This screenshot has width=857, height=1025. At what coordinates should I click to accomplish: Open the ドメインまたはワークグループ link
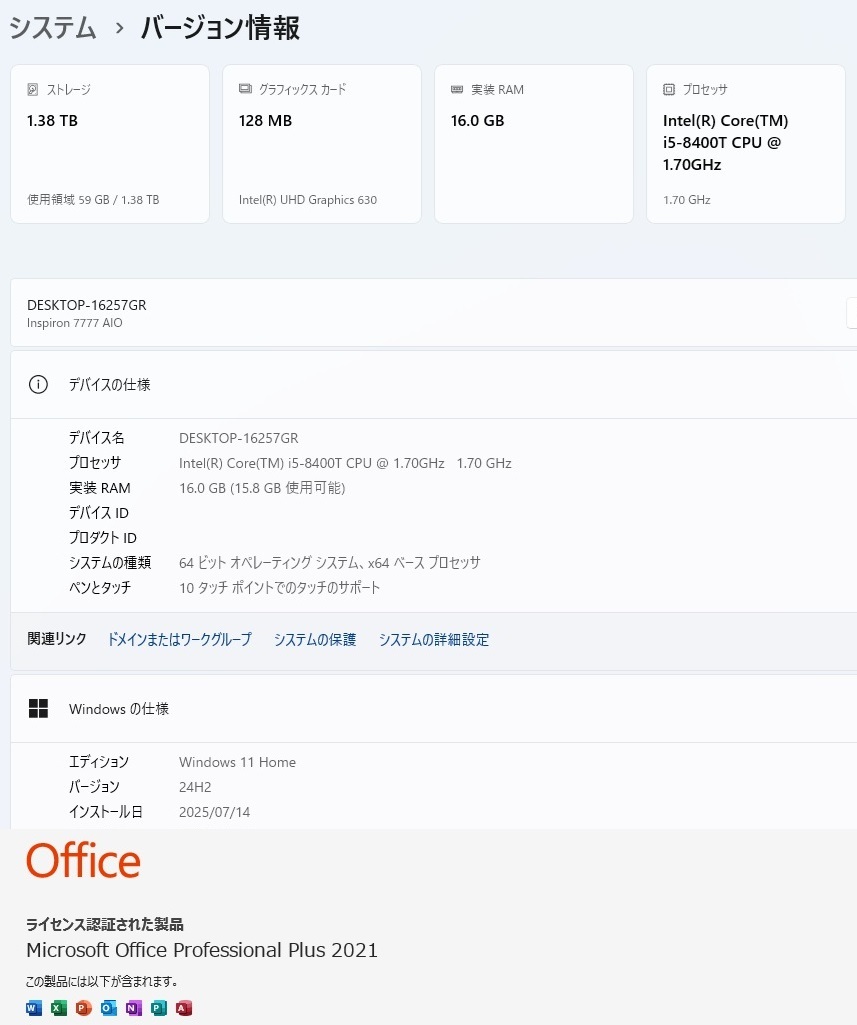(180, 639)
